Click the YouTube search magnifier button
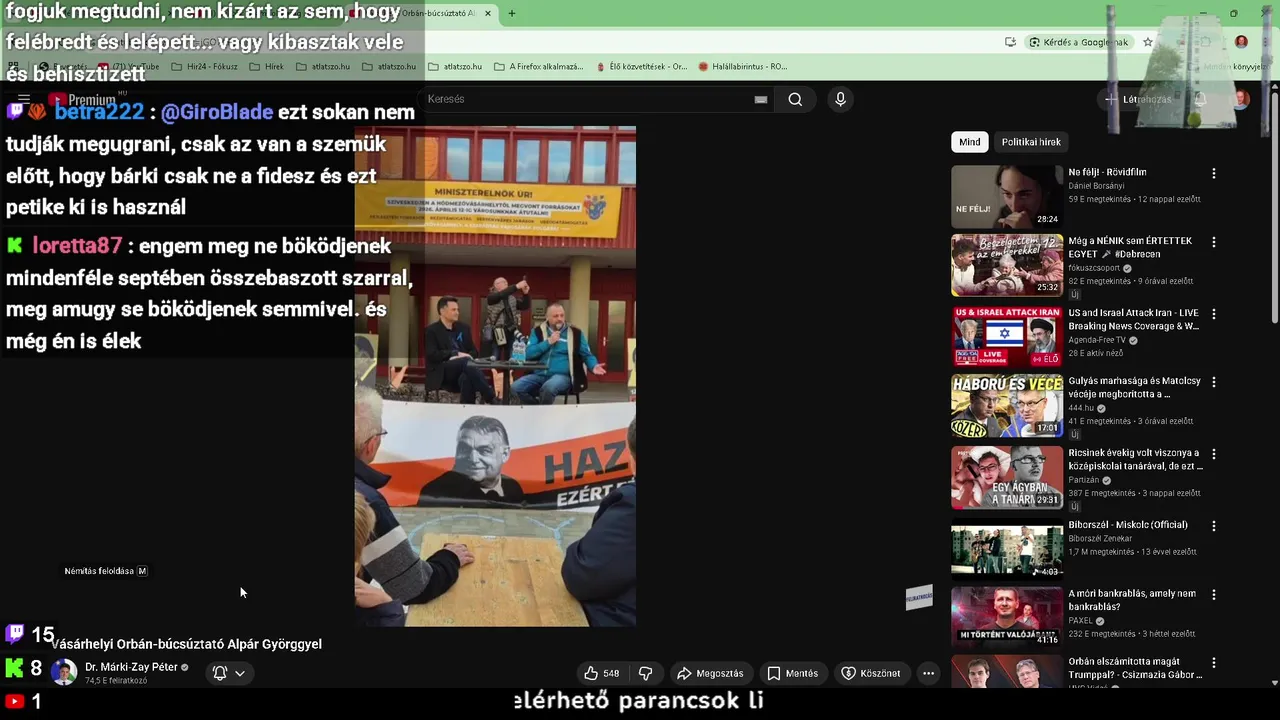The width and height of the screenshot is (1280, 720). coord(795,99)
